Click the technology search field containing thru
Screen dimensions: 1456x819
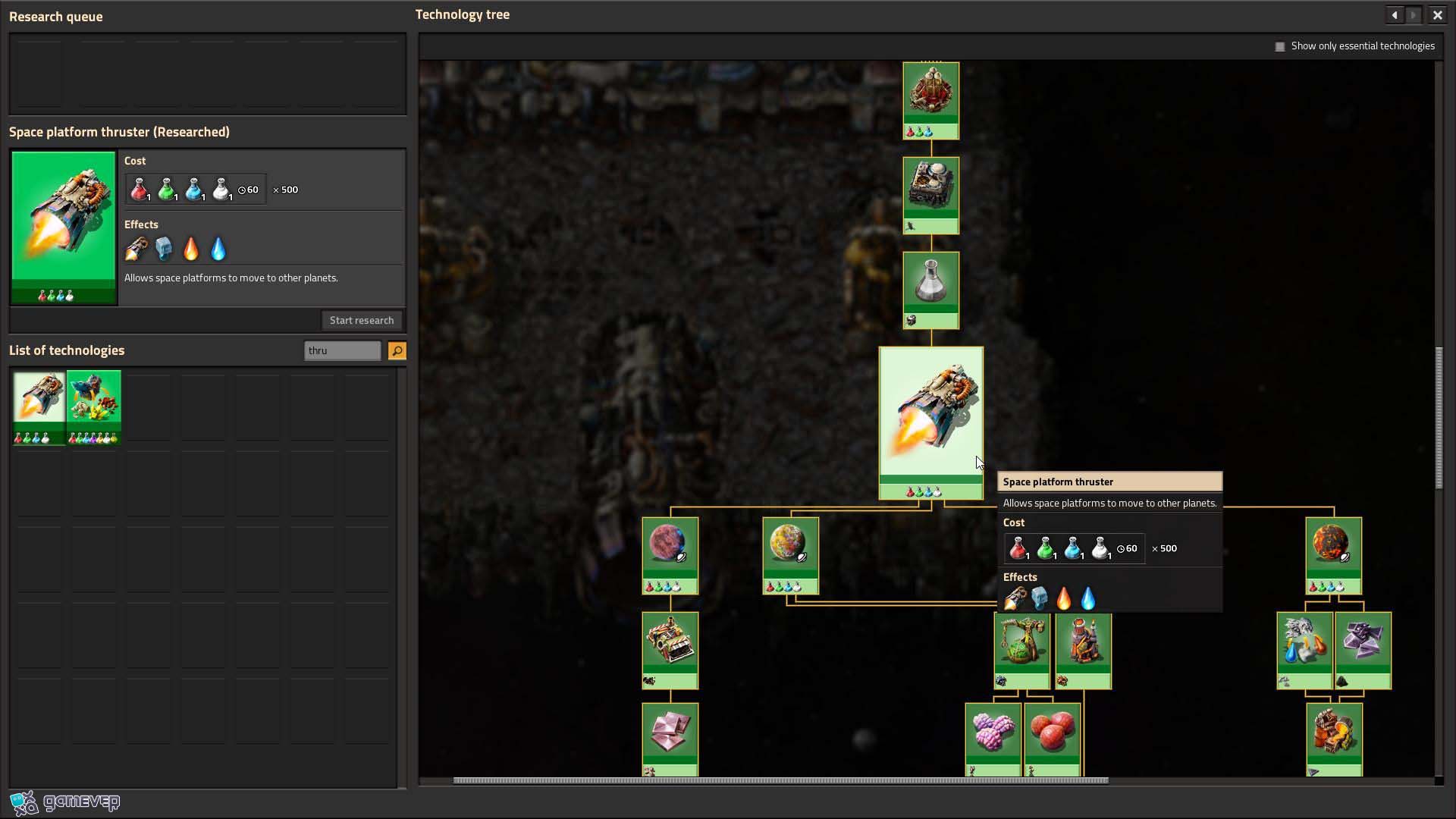[x=342, y=350]
